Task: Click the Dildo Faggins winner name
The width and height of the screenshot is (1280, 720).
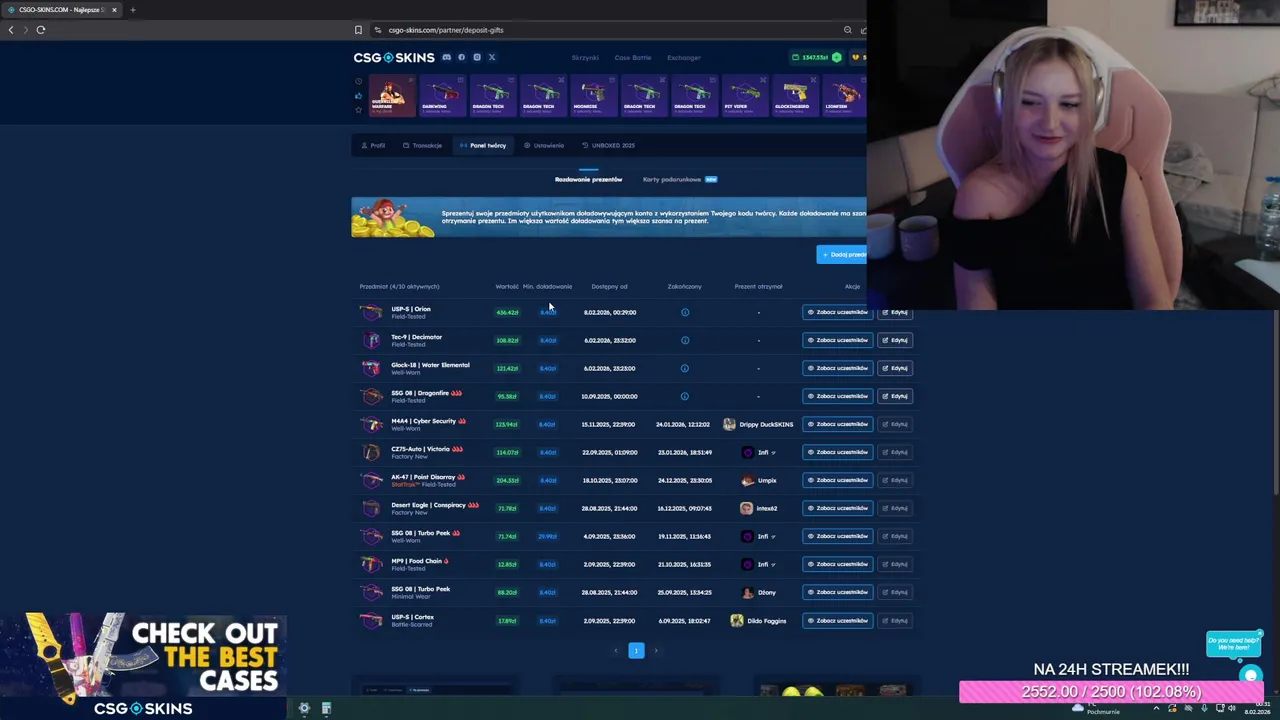Action: [767, 620]
